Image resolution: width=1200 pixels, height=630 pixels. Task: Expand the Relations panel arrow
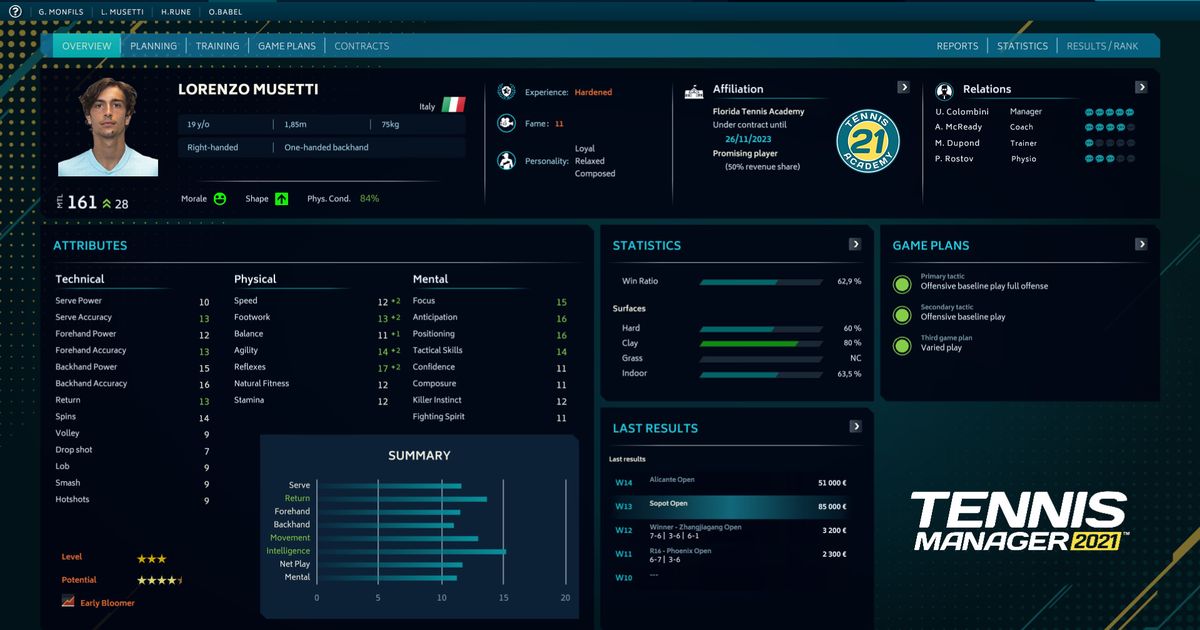point(1141,87)
